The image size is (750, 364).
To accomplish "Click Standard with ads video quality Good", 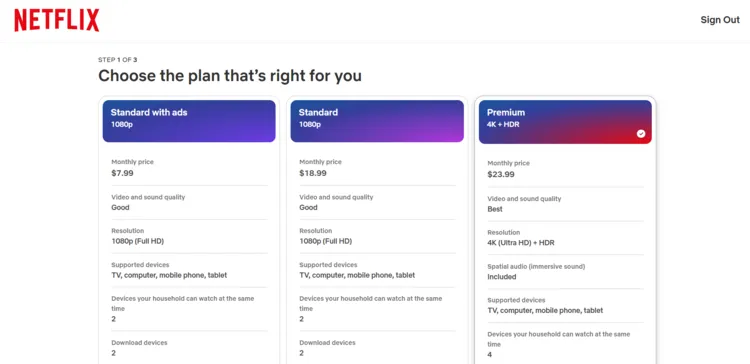I will coord(120,208).
